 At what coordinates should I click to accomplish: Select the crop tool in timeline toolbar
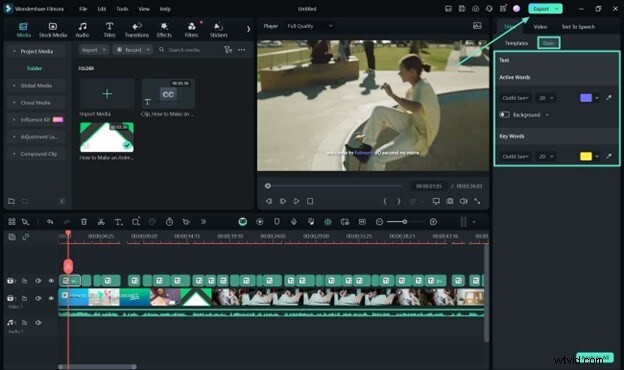click(x=136, y=222)
